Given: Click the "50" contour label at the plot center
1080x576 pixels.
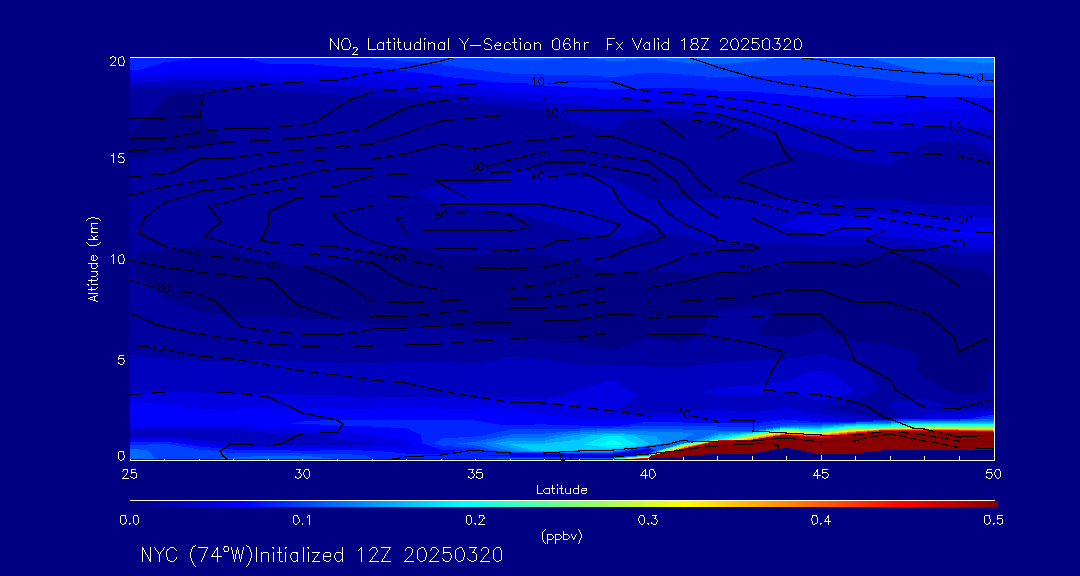Looking at the screenshot, I should (x=442, y=216).
